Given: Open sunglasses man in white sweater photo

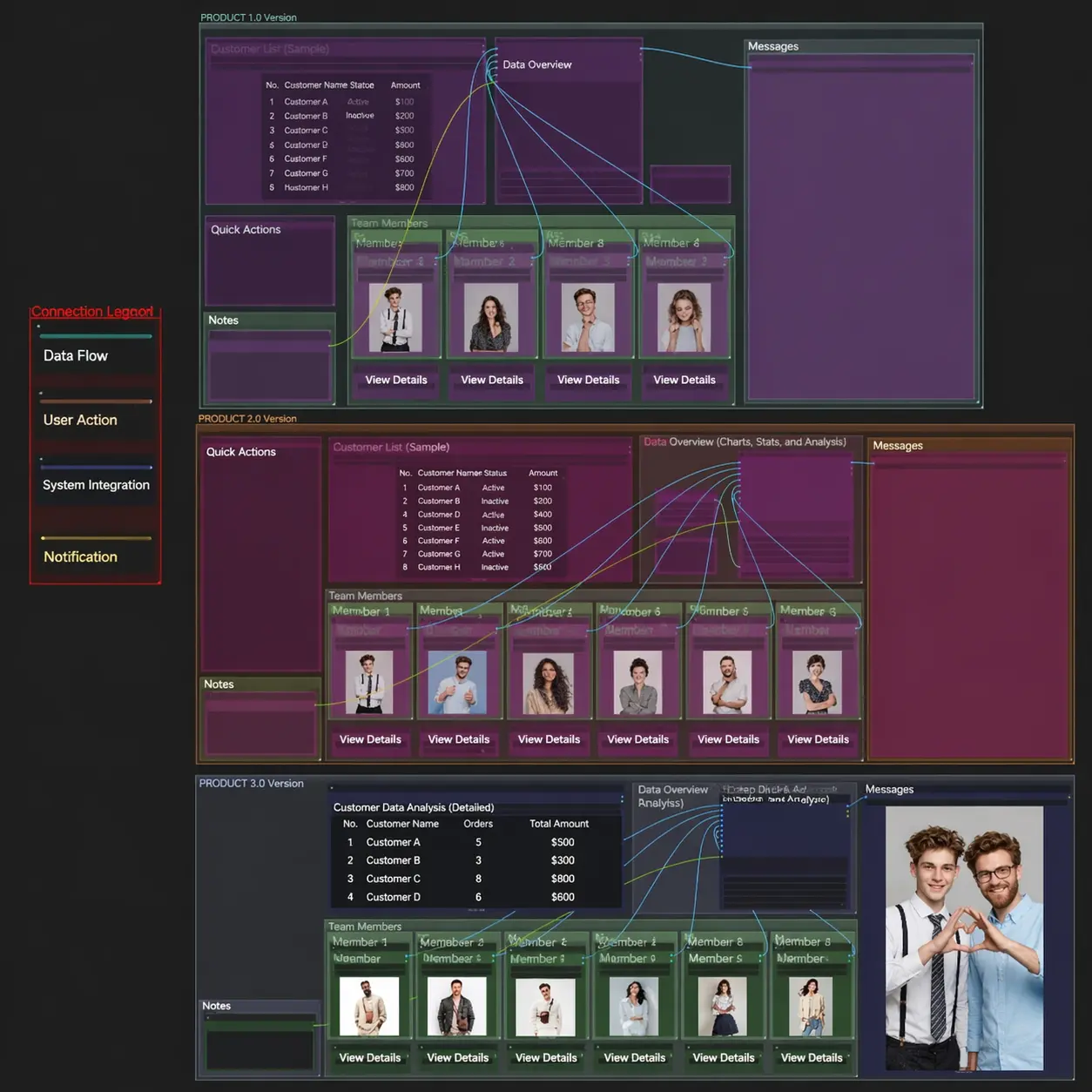Looking at the screenshot, I should [545, 1007].
